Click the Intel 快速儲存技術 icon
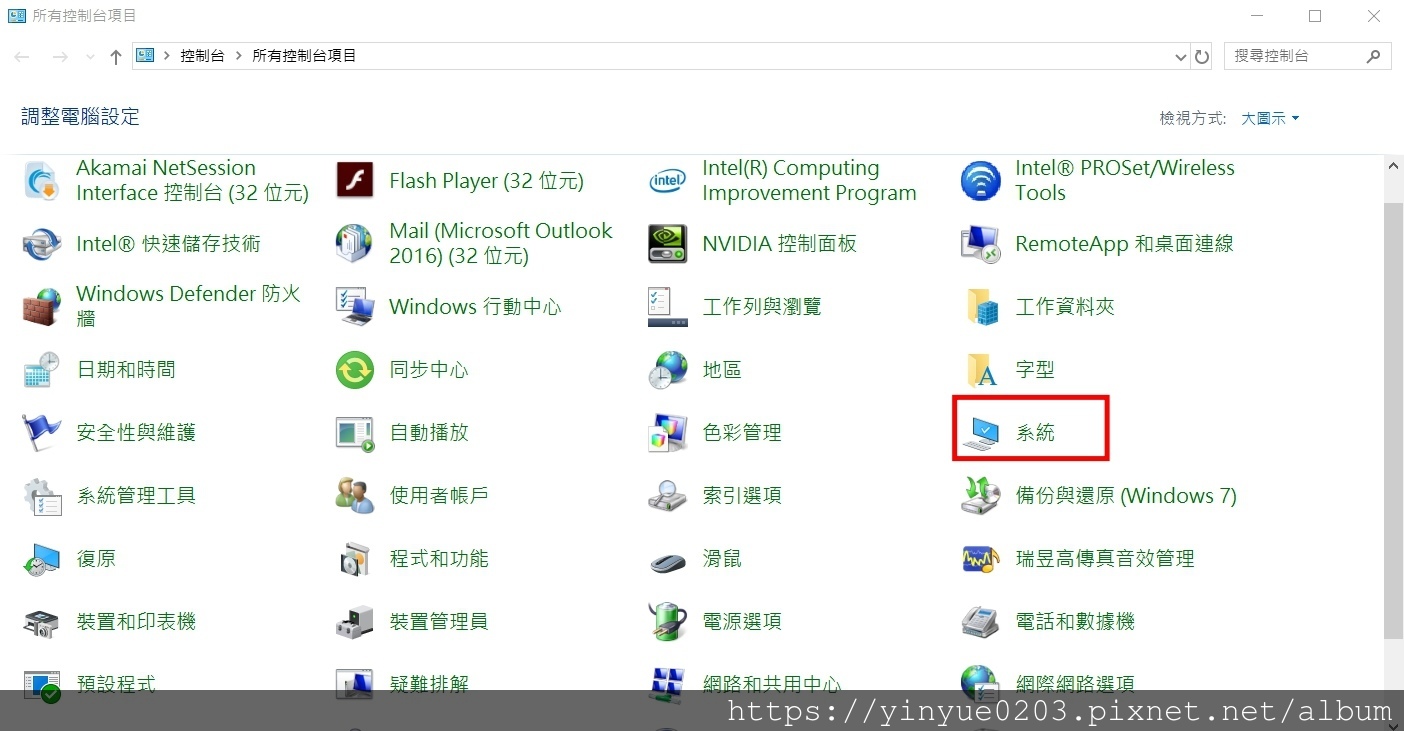 point(42,244)
